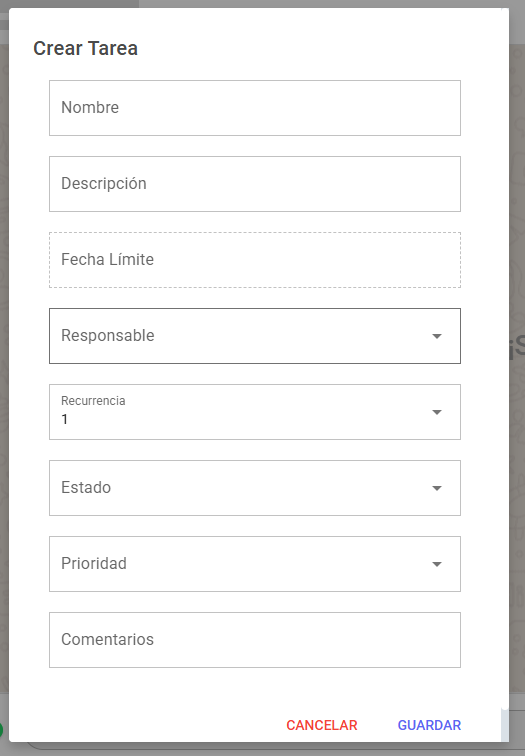Open the Responsable select field
The height and width of the screenshot is (756, 525).
255,336
